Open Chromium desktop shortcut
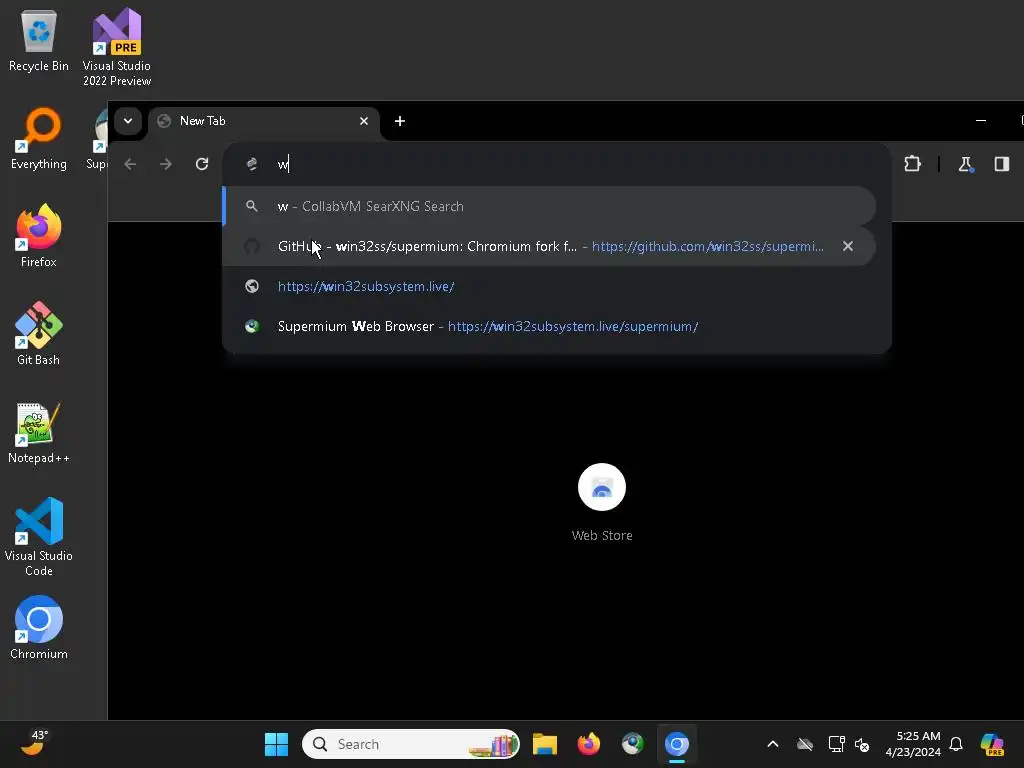The height and width of the screenshot is (768, 1024). (39, 628)
